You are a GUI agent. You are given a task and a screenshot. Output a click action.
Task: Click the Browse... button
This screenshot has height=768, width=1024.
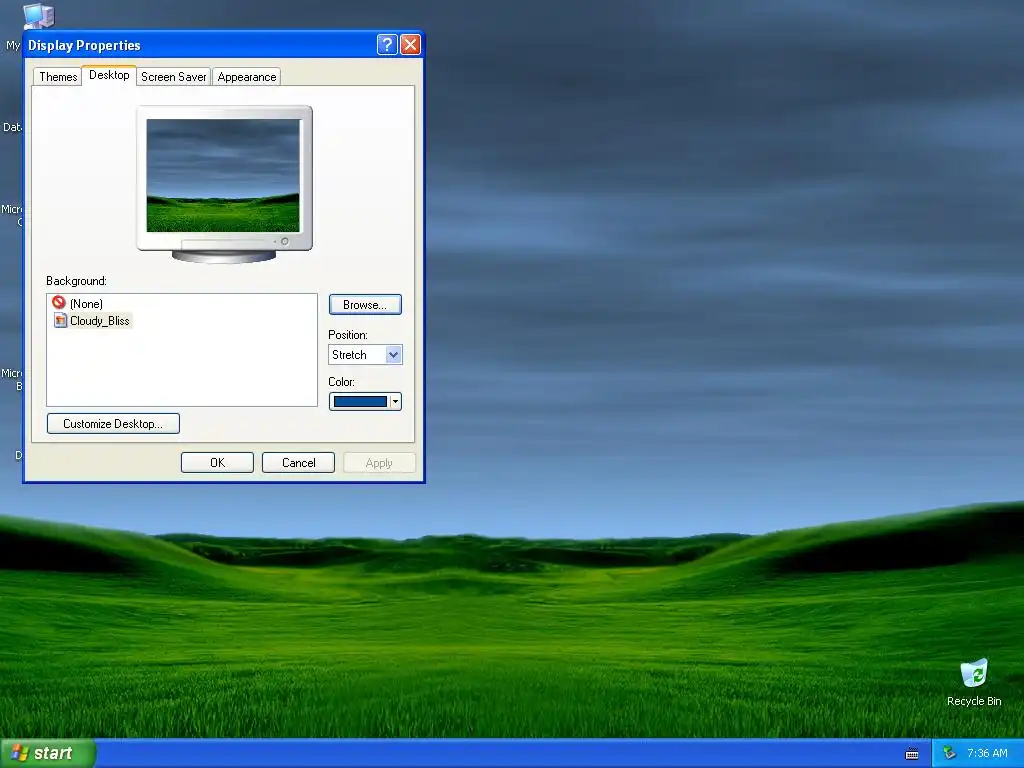[x=365, y=305]
